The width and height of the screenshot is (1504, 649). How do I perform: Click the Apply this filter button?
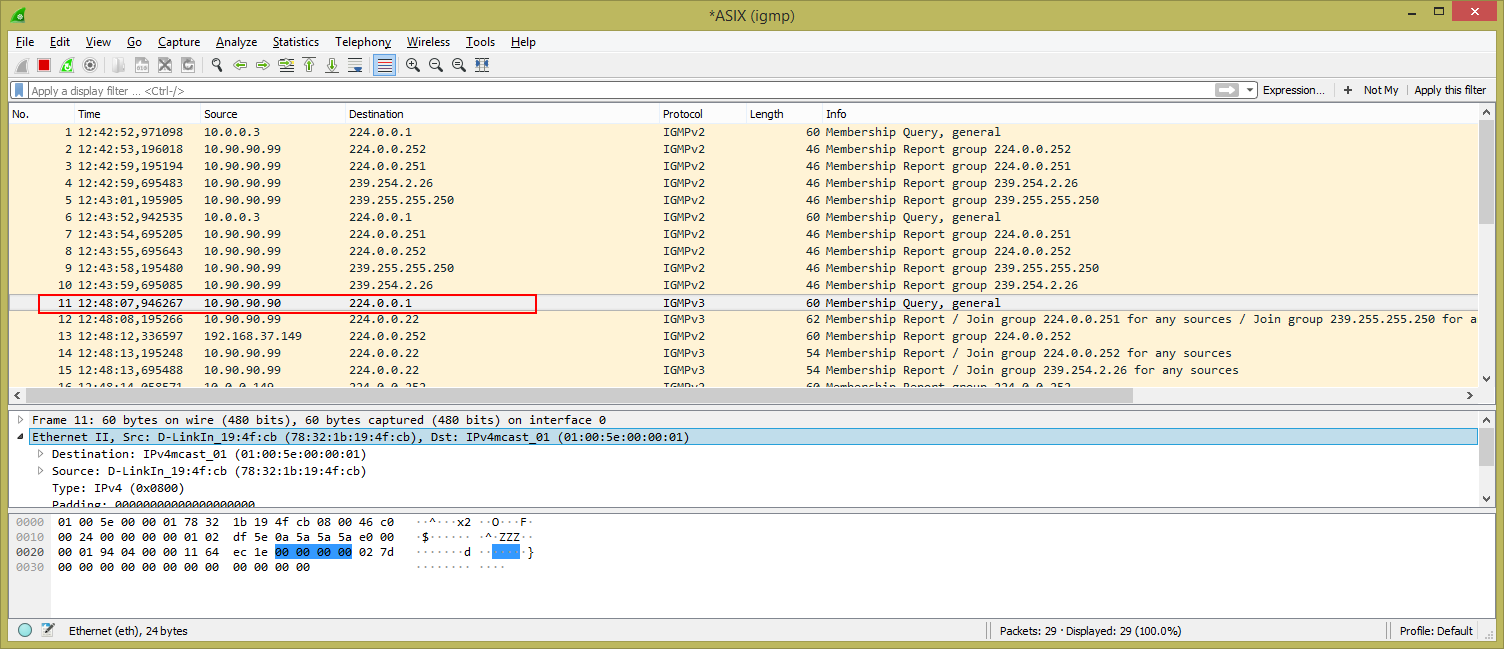[x=1449, y=90]
